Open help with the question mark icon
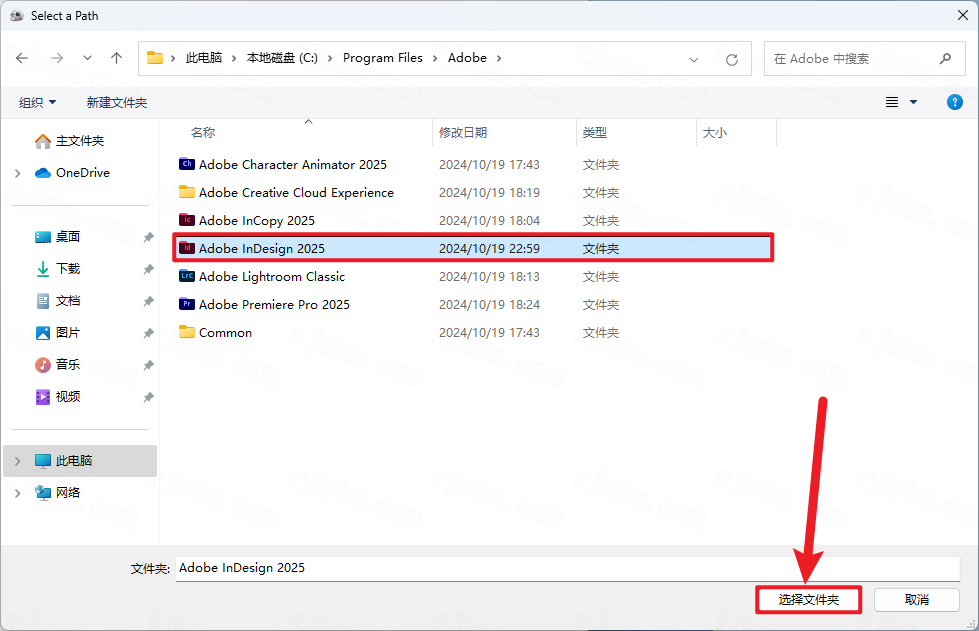Viewport: 979px width, 631px height. click(x=954, y=101)
